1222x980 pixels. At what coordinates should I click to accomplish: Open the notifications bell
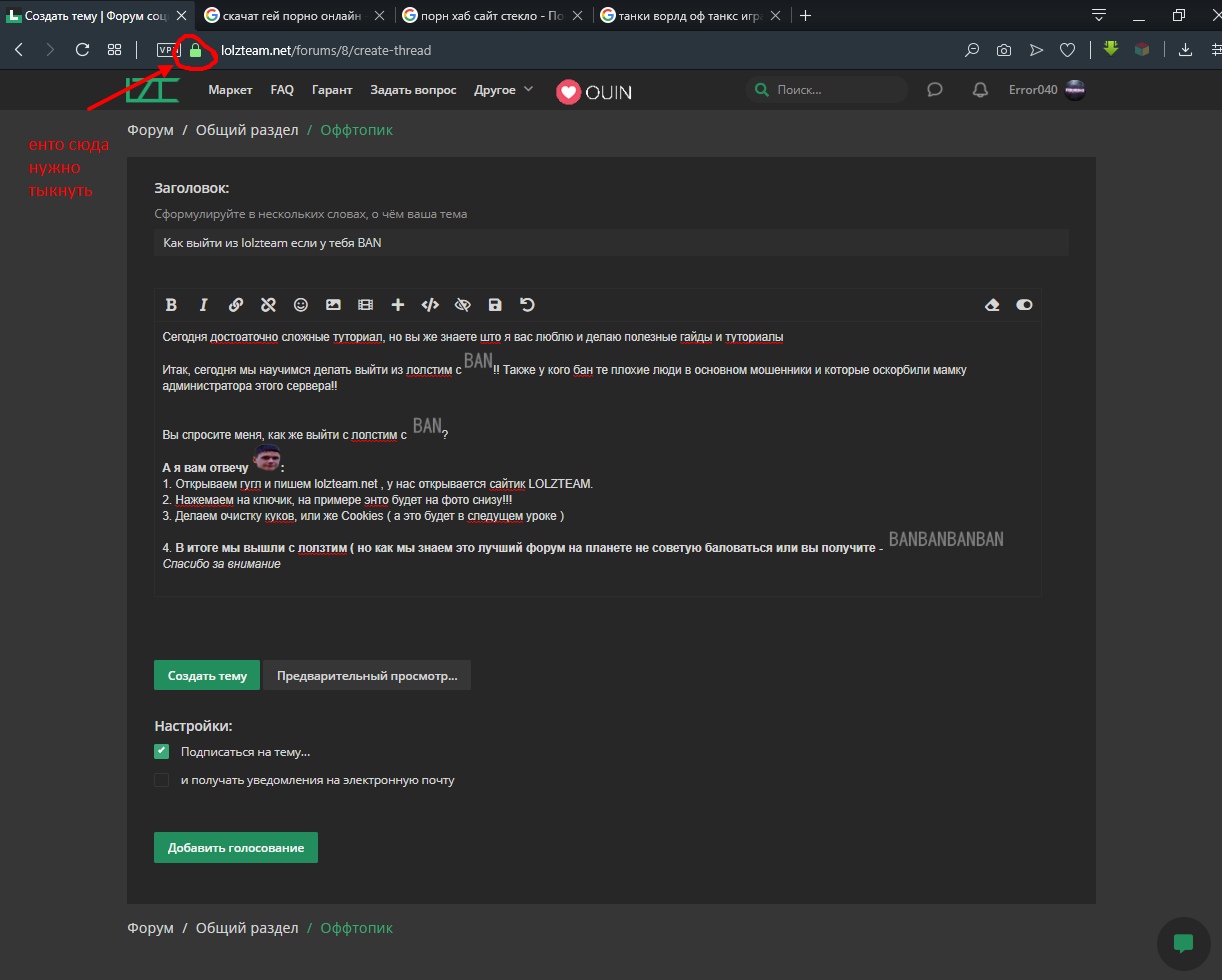click(x=981, y=90)
